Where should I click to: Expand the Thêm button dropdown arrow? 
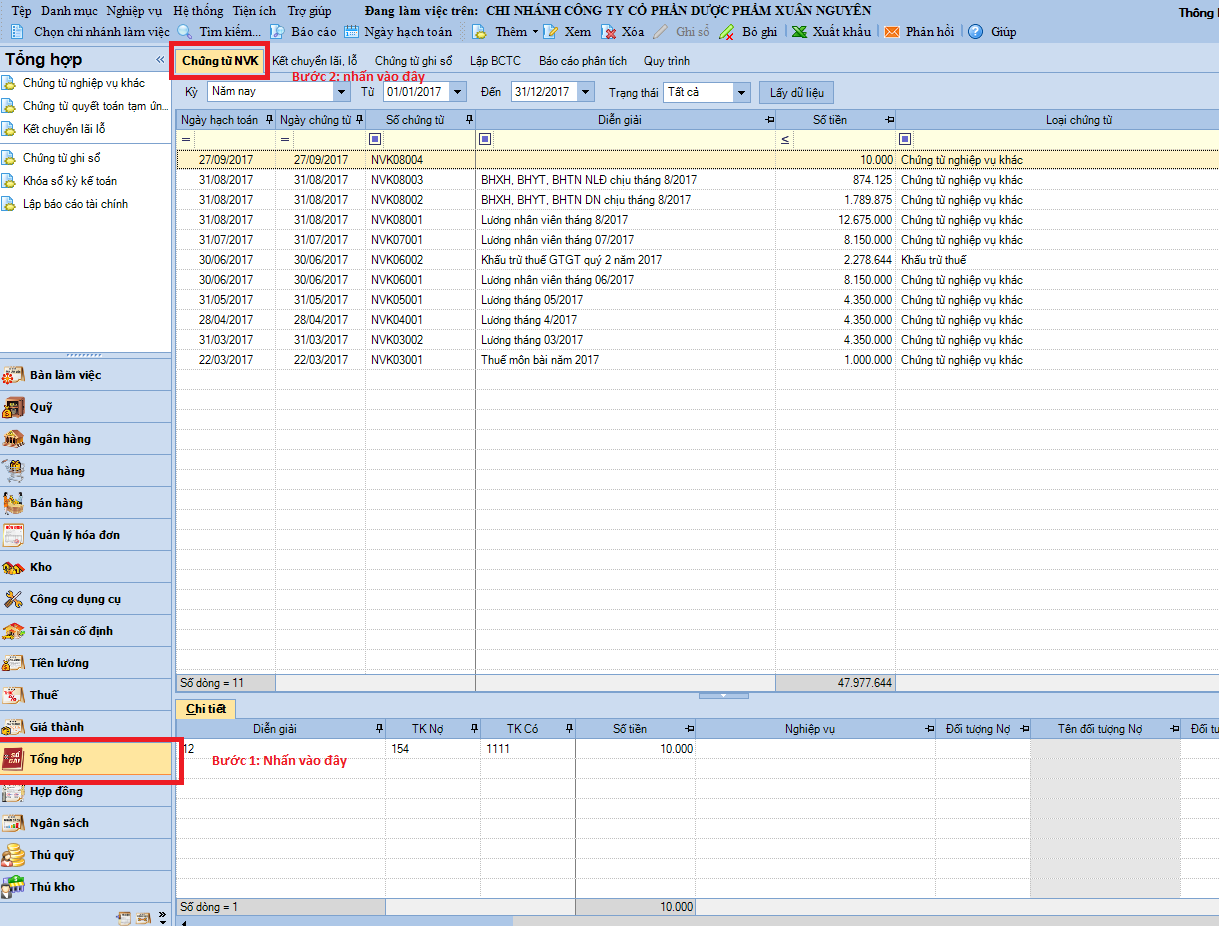(x=535, y=32)
